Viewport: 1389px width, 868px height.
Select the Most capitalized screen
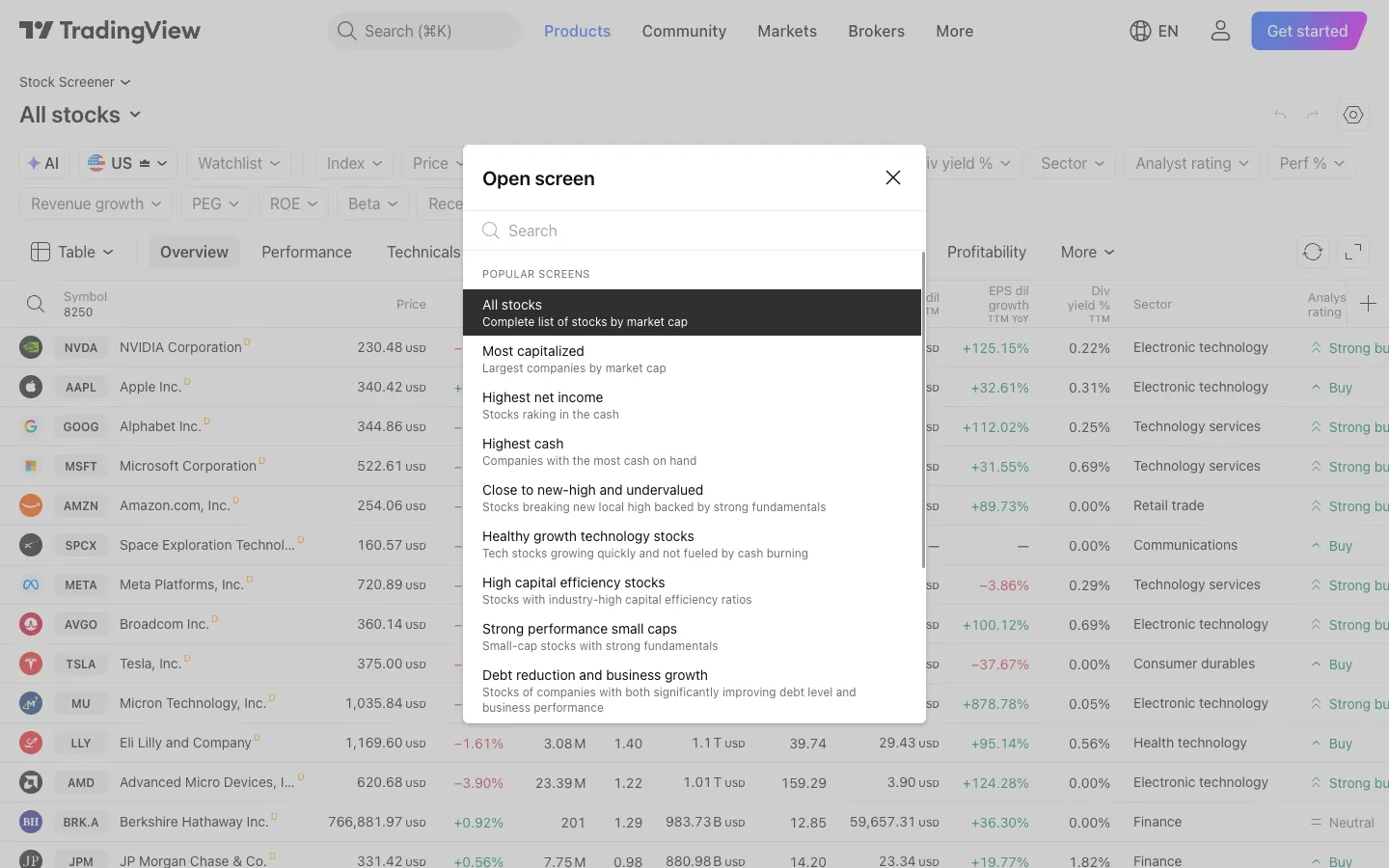point(692,359)
